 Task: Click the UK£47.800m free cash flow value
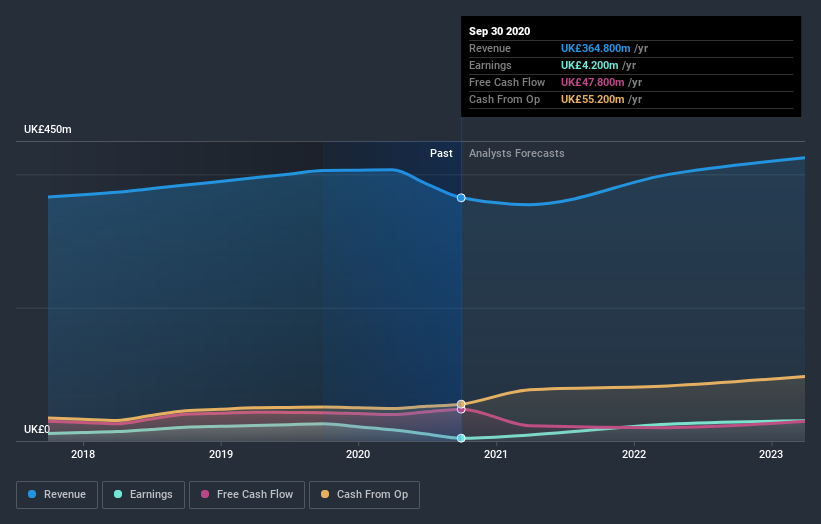point(592,82)
